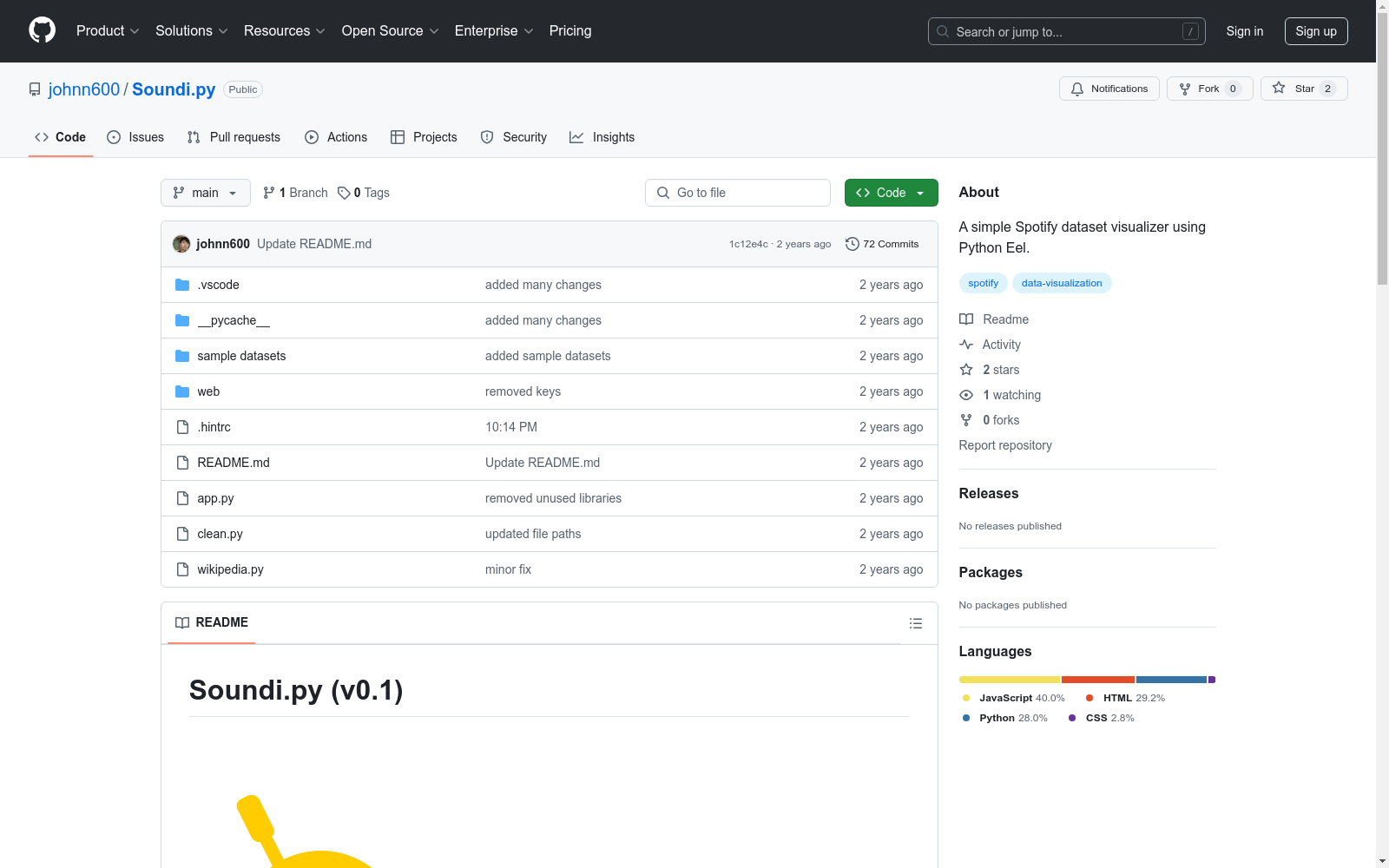Viewport: 1389px width, 868px height.
Task: Expand the Enterprise menu
Action: [x=494, y=30]
